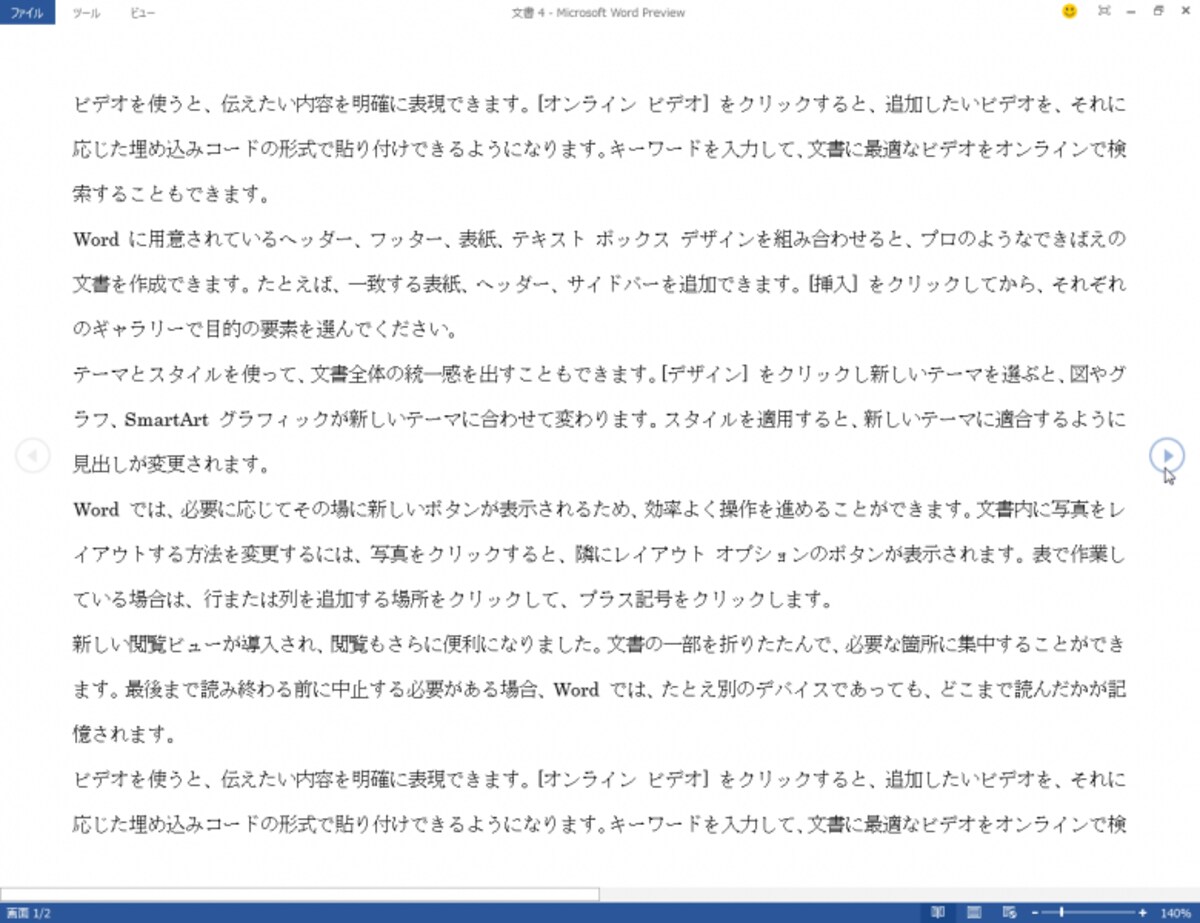
Task: Open the ファイル menu
Action: click(27, 13)
